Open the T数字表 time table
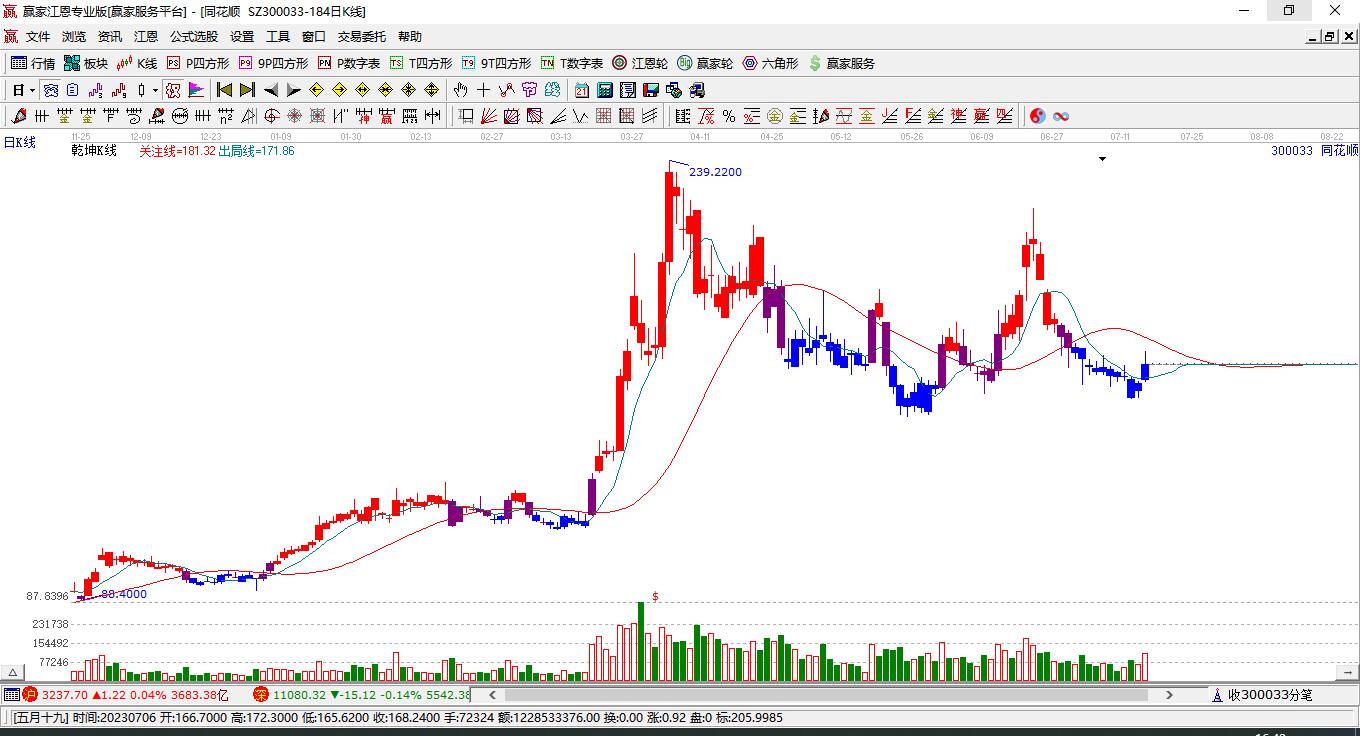 (572, 63)
